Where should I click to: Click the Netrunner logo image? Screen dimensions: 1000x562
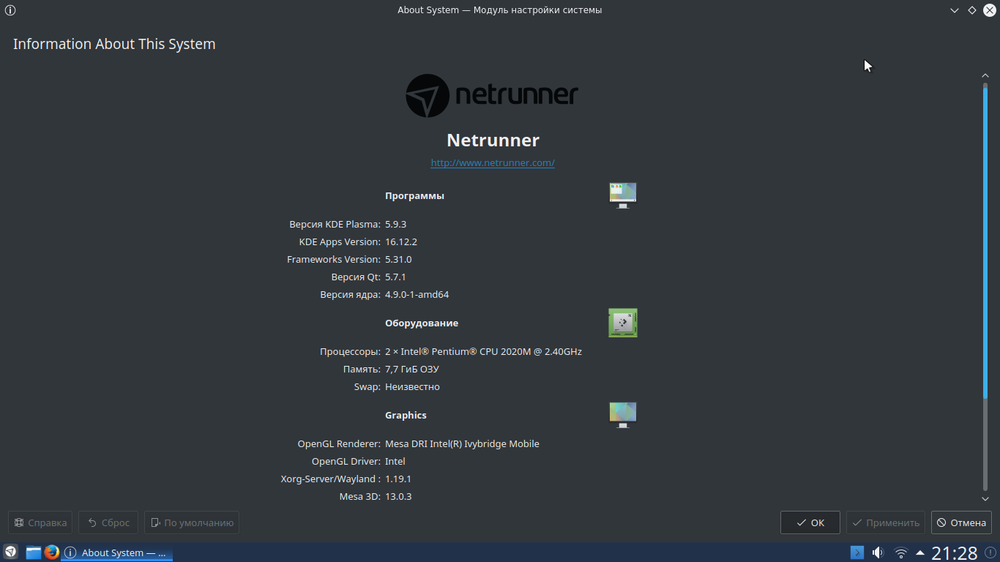(492, 96)
